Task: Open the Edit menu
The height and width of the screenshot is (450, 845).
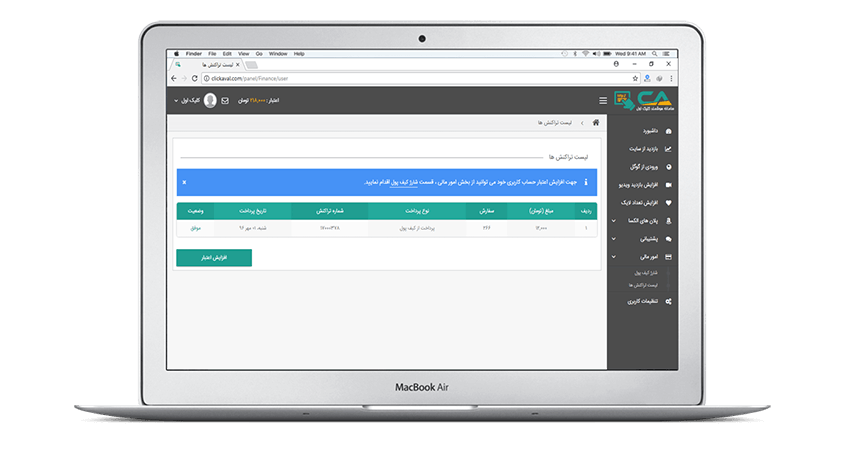Action: click(227, 54)
